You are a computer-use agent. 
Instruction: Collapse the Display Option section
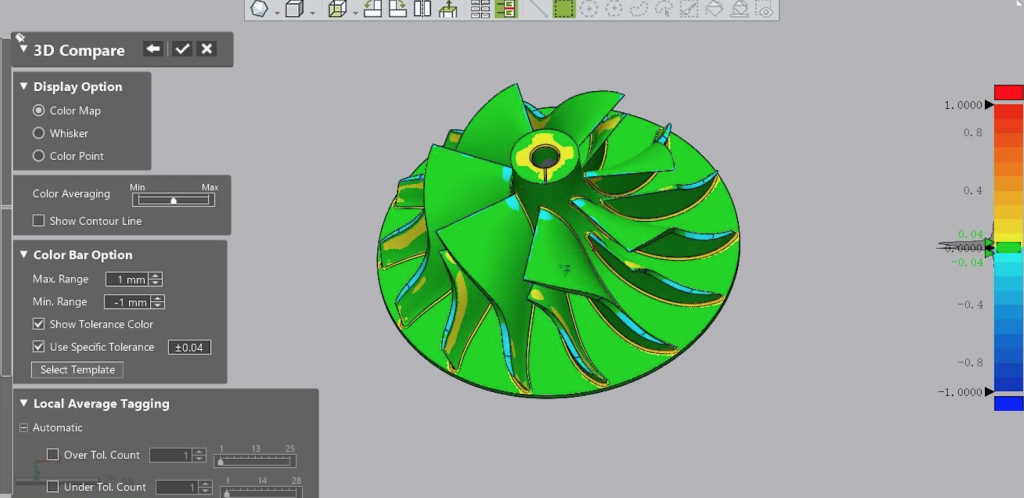click(24, 87)
